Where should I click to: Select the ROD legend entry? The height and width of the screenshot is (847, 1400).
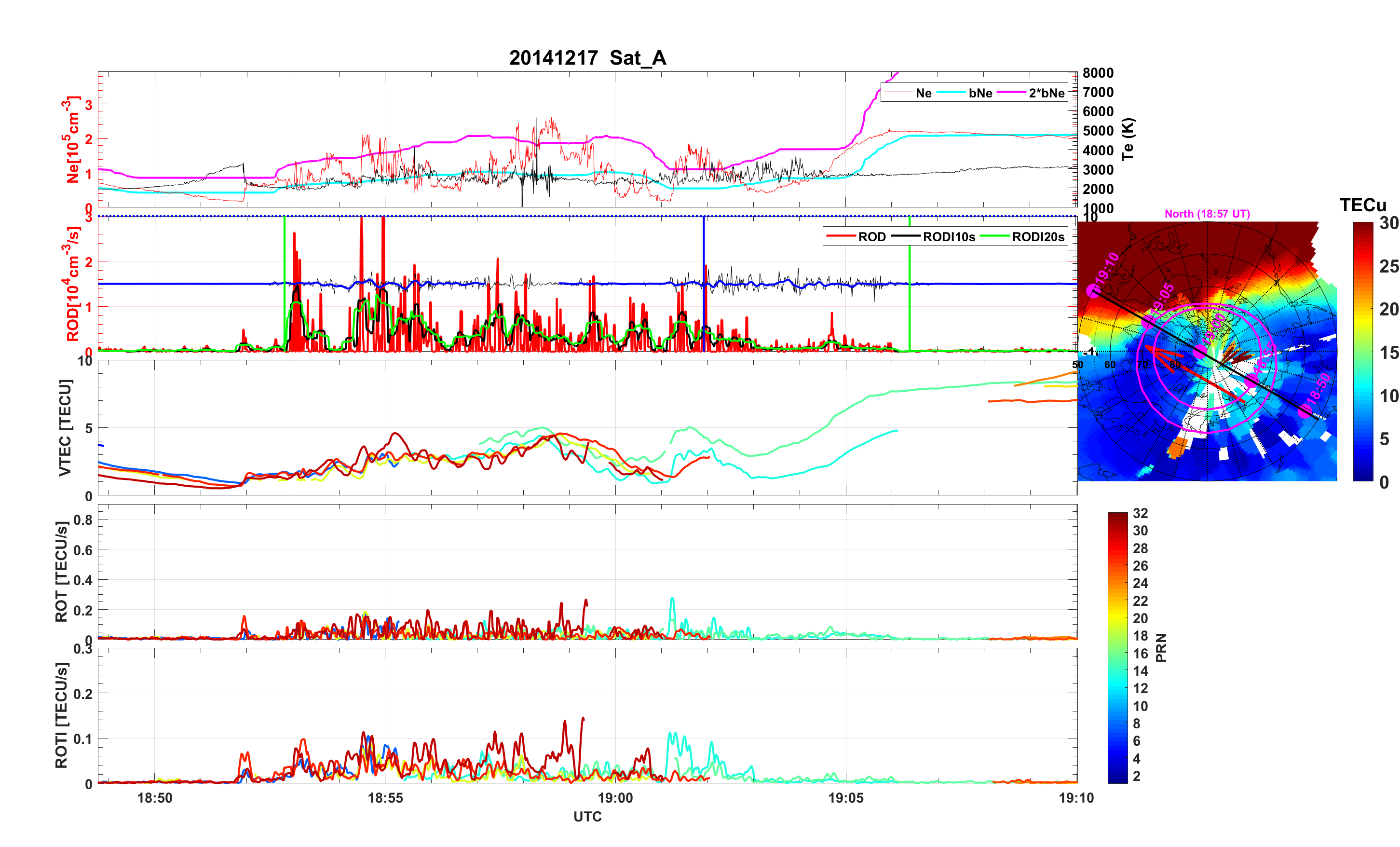(871, 237)
